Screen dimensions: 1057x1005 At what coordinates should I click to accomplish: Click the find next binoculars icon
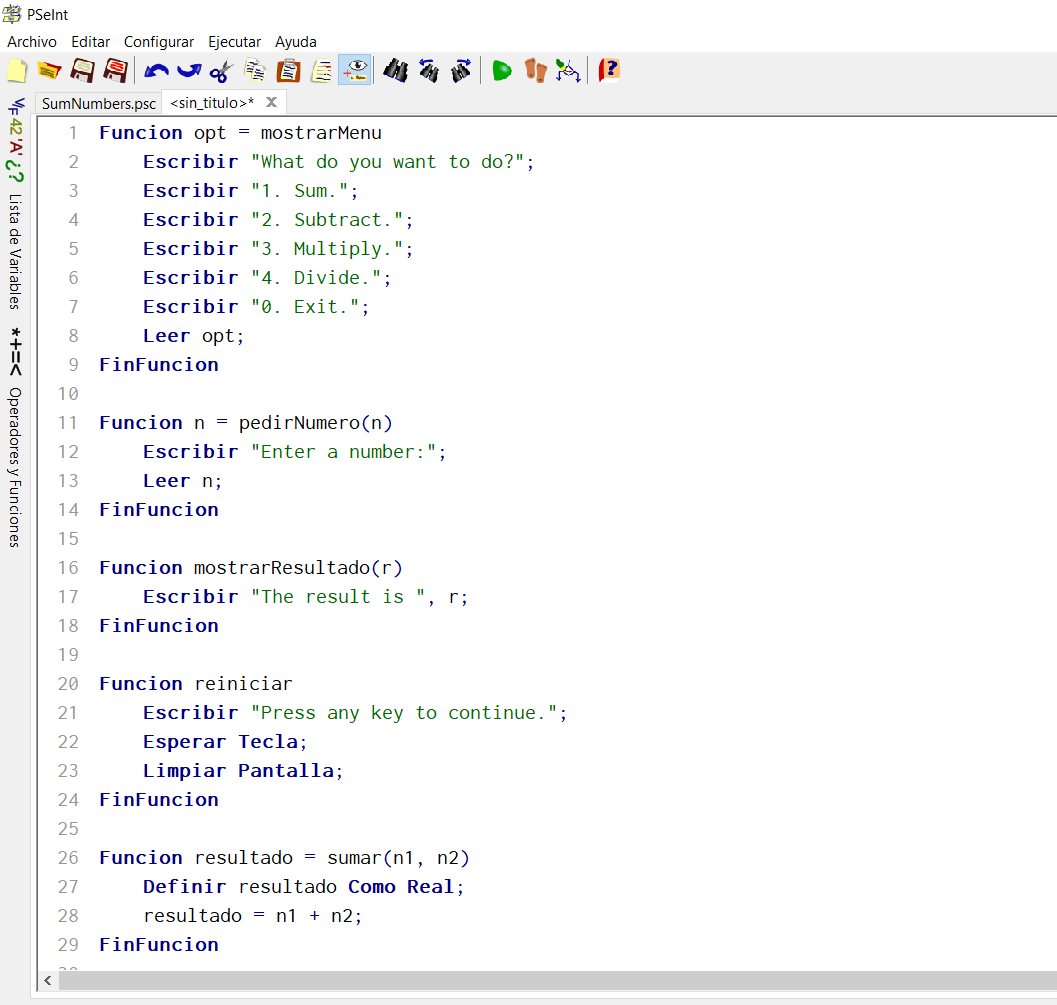click(461, 70)
